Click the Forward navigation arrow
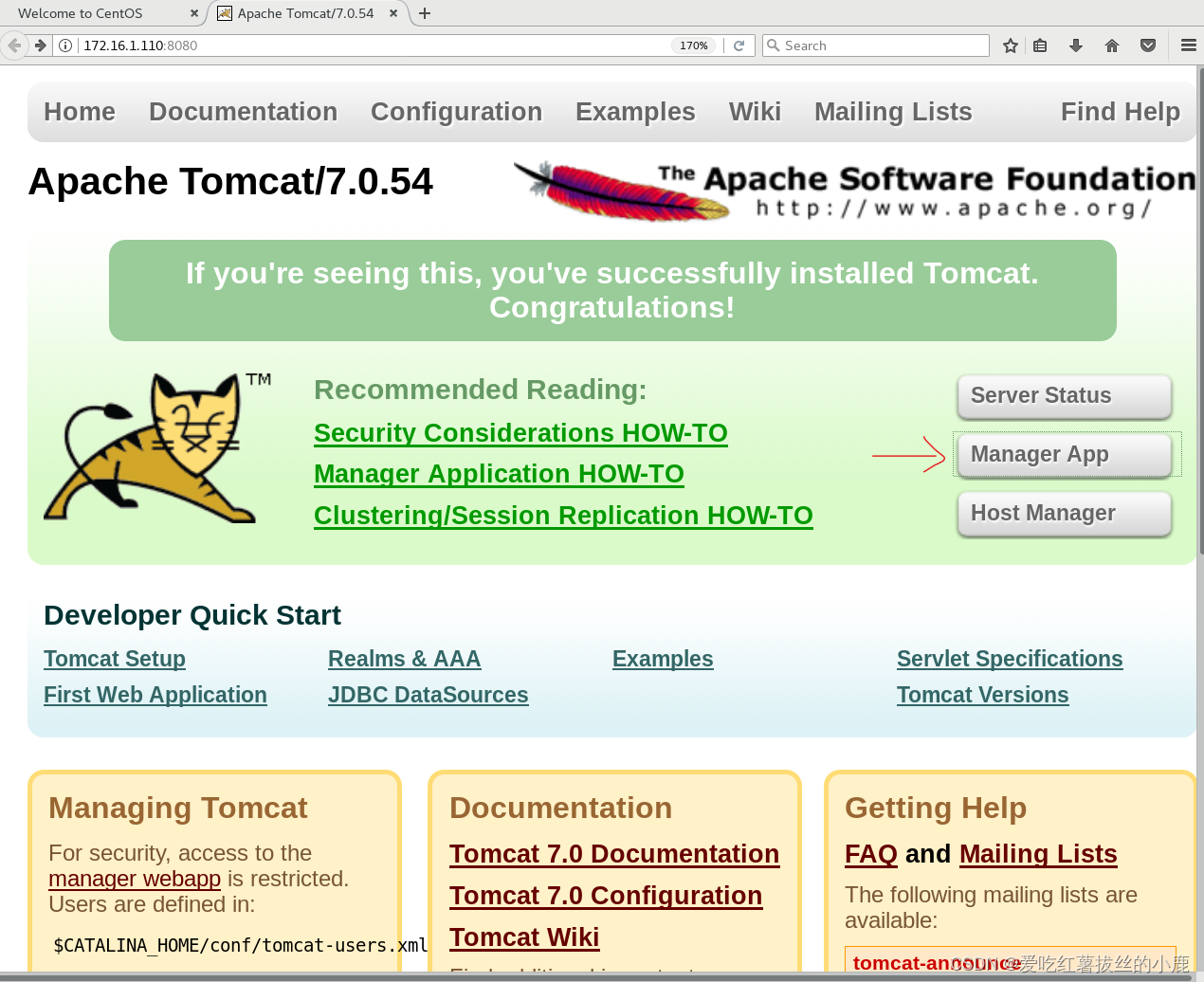This screenshot has width=1204, height=982. coord(38,44)
